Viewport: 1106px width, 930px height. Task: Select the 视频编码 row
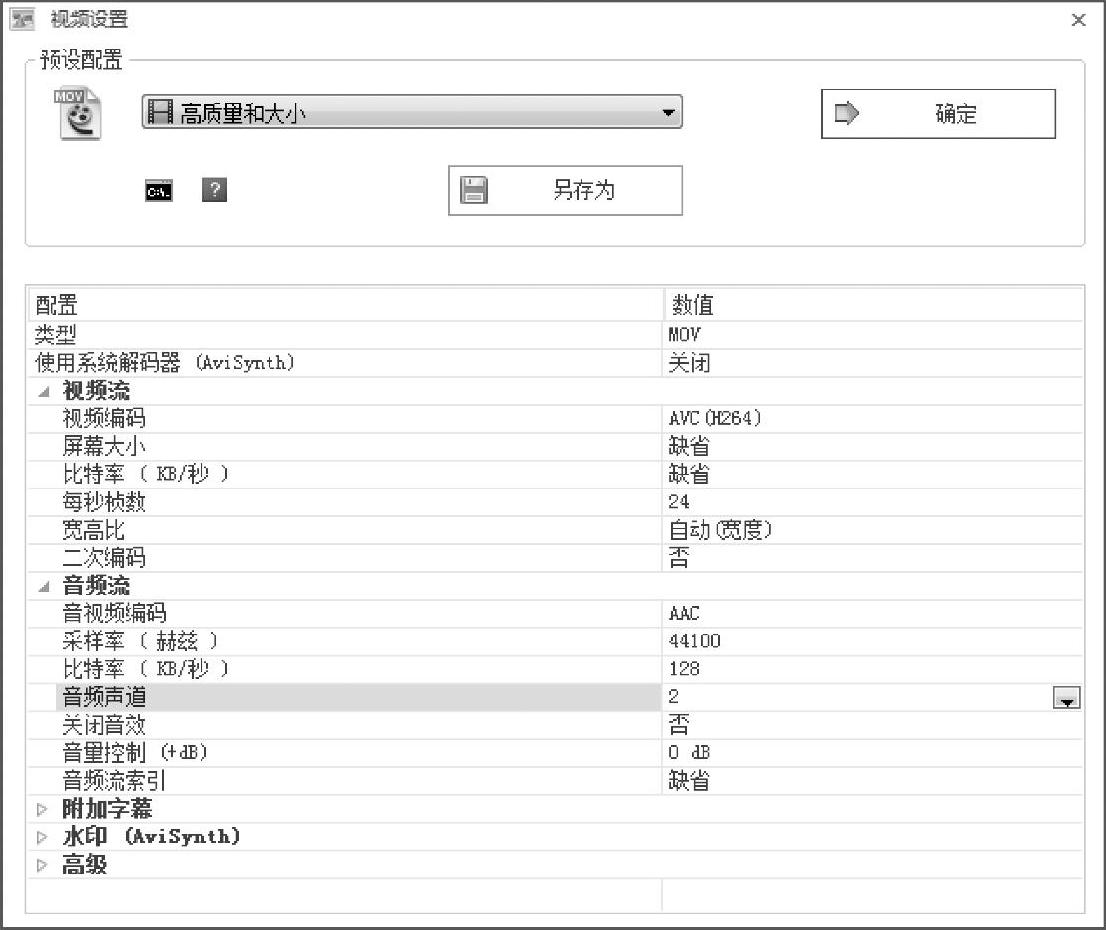click(x=555, y=418)
